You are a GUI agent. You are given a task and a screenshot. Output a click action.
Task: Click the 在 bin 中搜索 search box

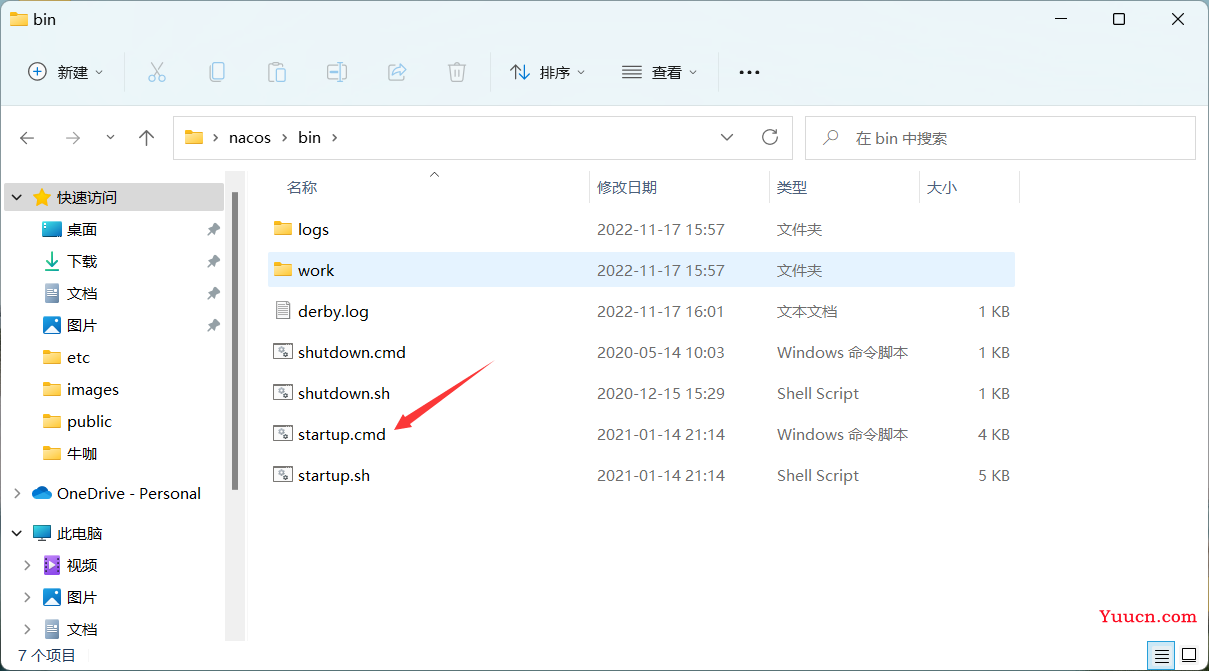pos(1000,138)
